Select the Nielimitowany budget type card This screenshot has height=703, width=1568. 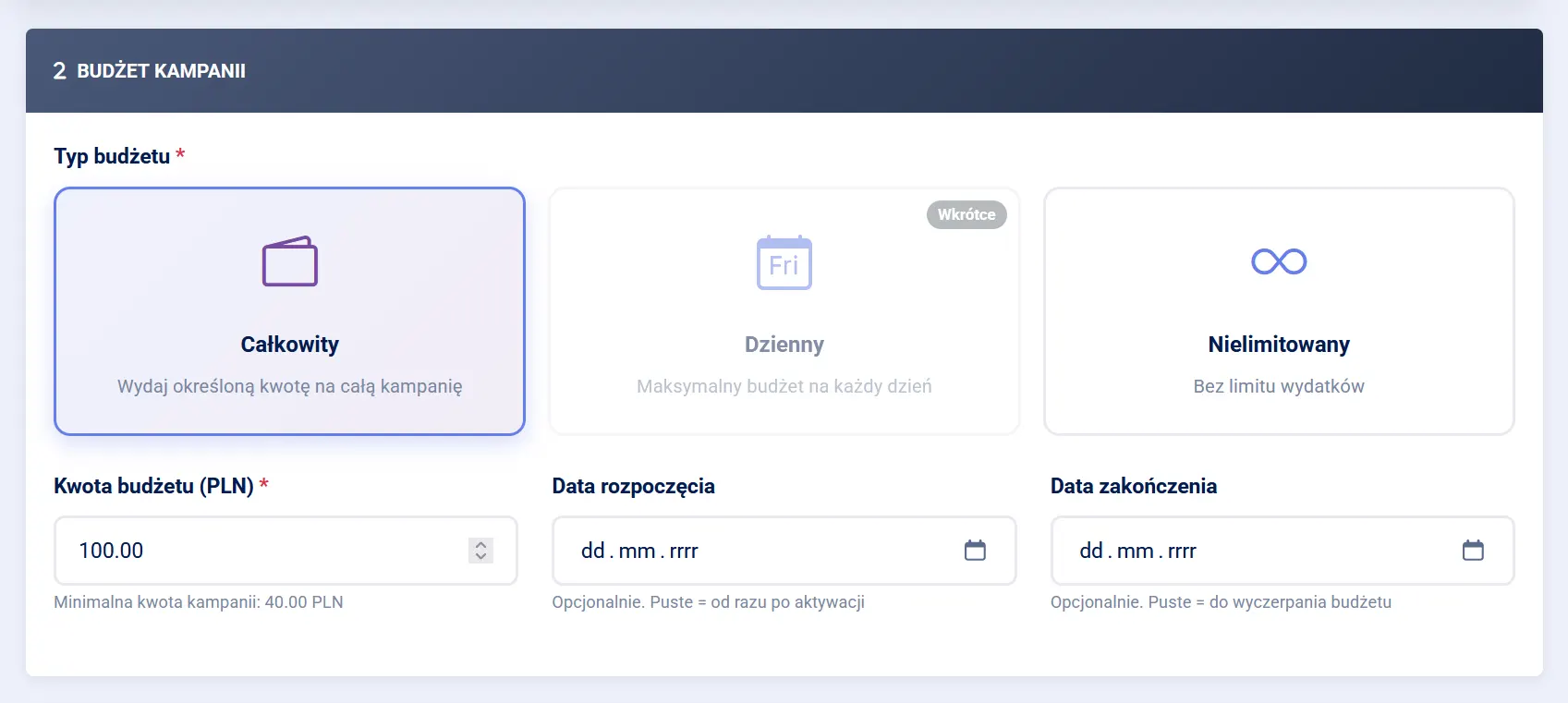tap(1279, 311)
